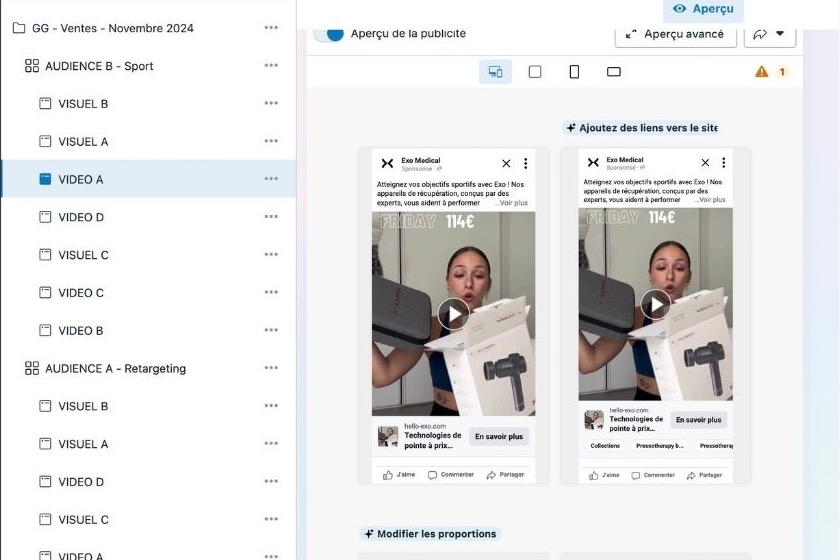This screenshot has height=560, width=840.
Task: Select VIDEO C ad in tree
Action: pos(81,293)
